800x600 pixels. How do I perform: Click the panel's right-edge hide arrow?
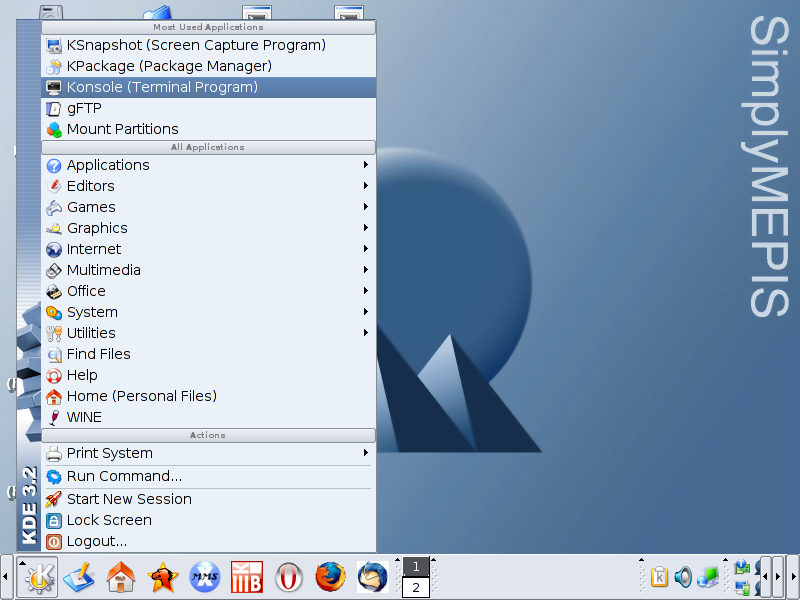tap(793, 577)
